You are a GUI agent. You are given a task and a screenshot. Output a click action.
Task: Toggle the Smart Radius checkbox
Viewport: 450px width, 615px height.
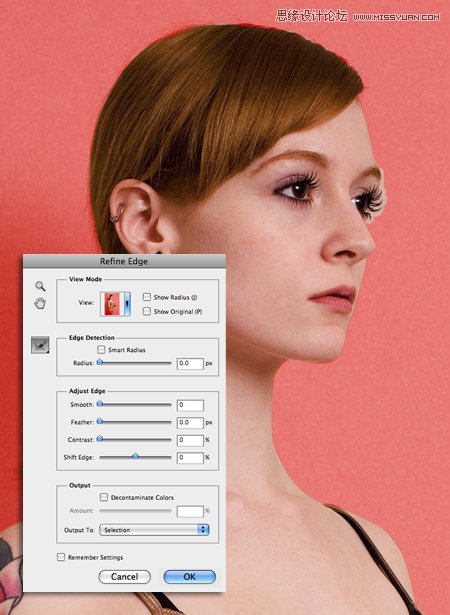(101, 349)
